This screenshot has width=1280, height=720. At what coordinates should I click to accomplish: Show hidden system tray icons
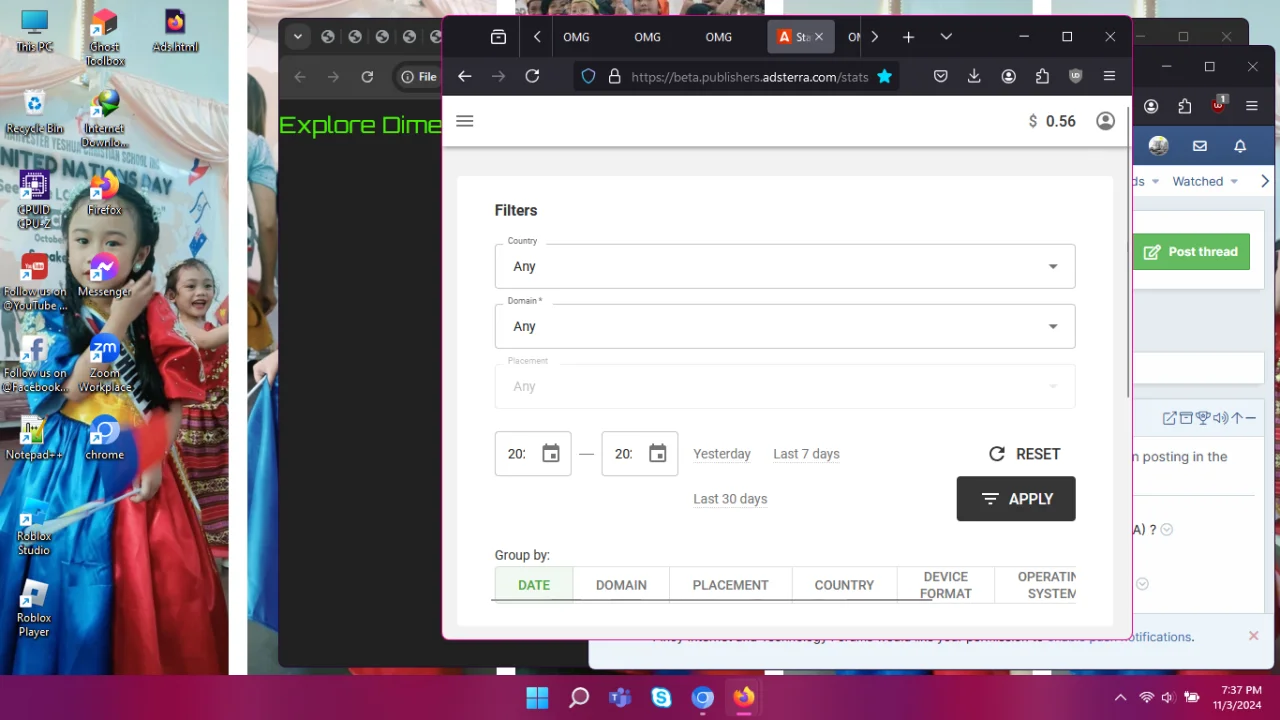[1120, 698]
